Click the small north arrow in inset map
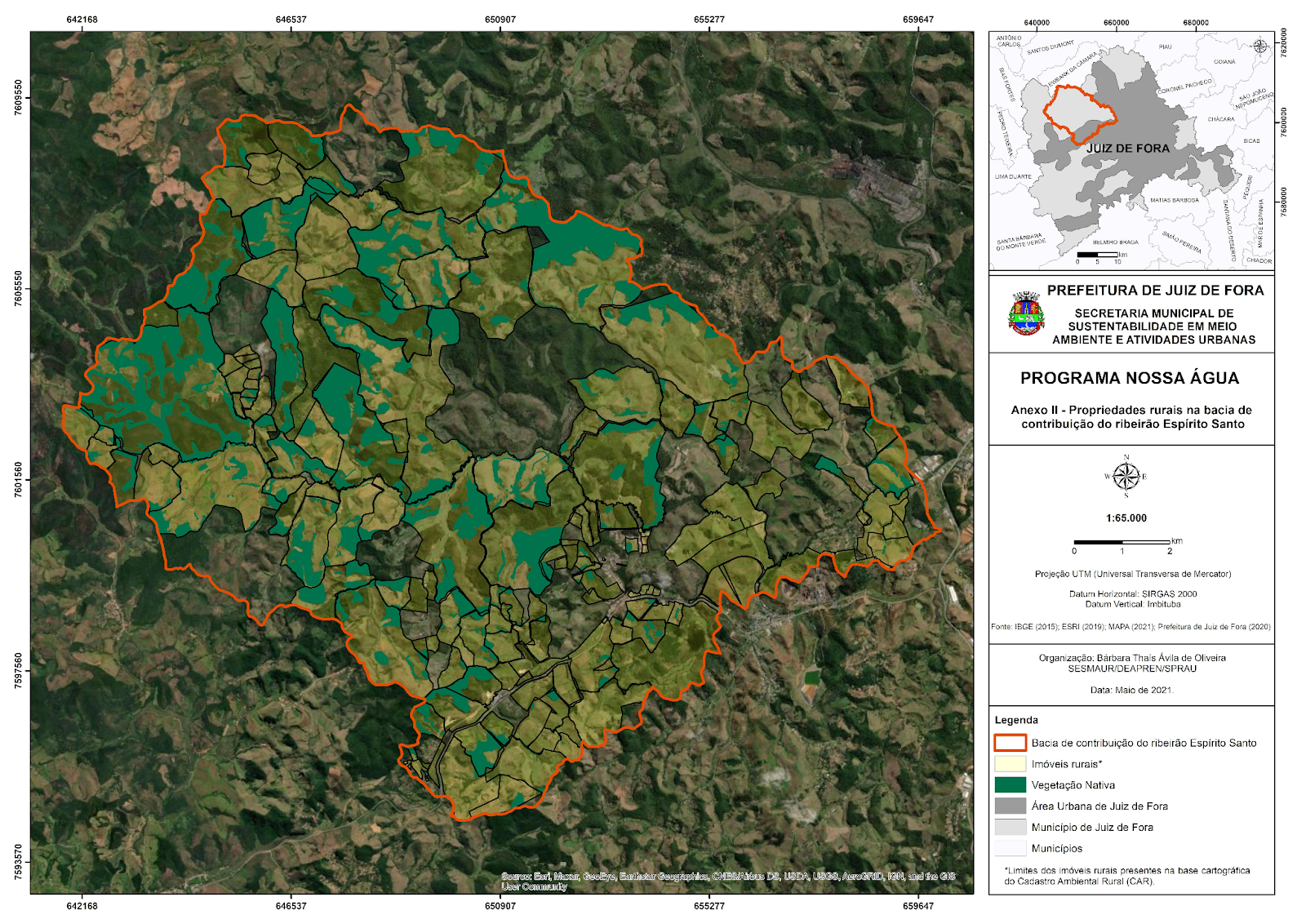This screenshot has height=924, width=1306. (x=1260, y=46)
